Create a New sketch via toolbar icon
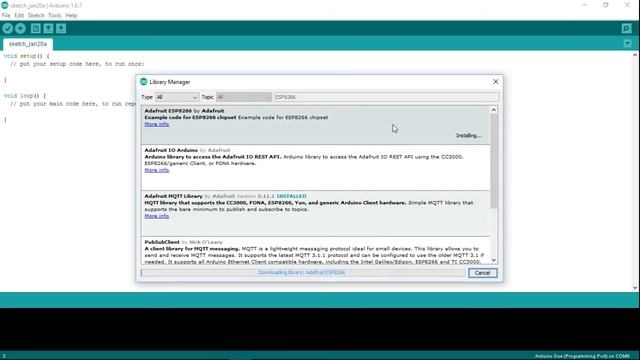640x360 pixels. pos(36,28)
